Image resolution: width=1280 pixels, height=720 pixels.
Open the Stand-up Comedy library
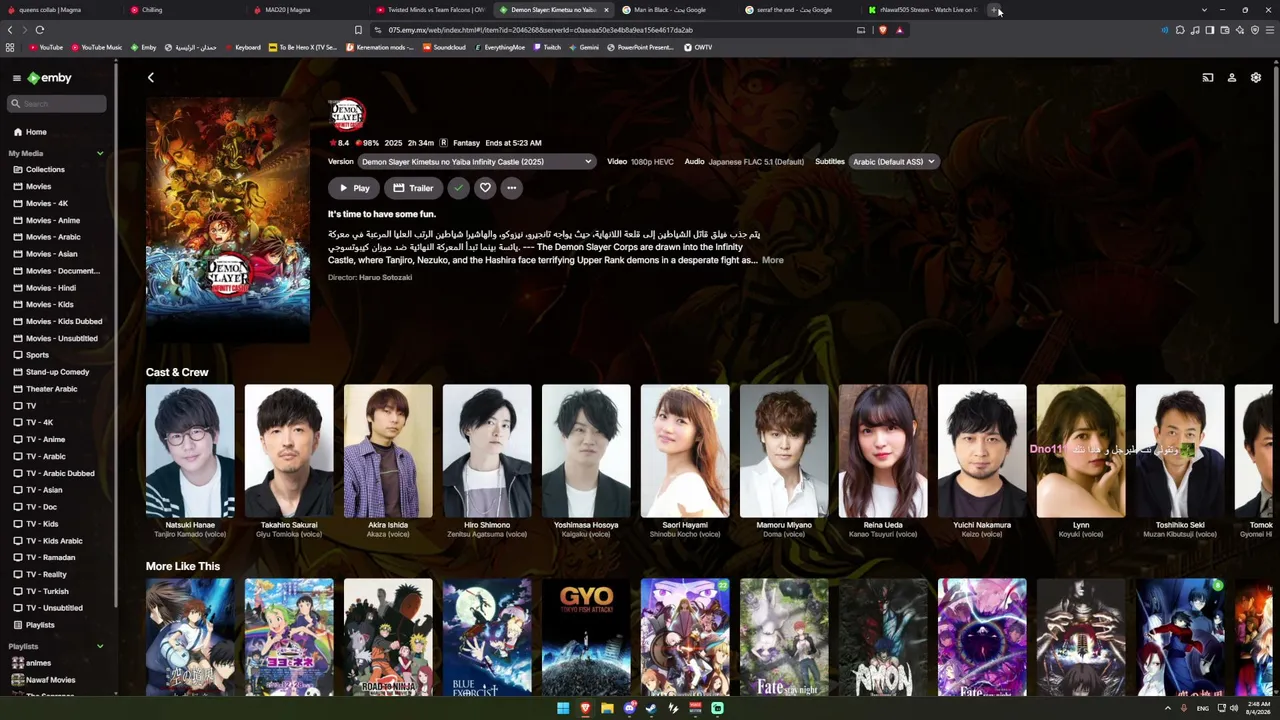[57, 372]
